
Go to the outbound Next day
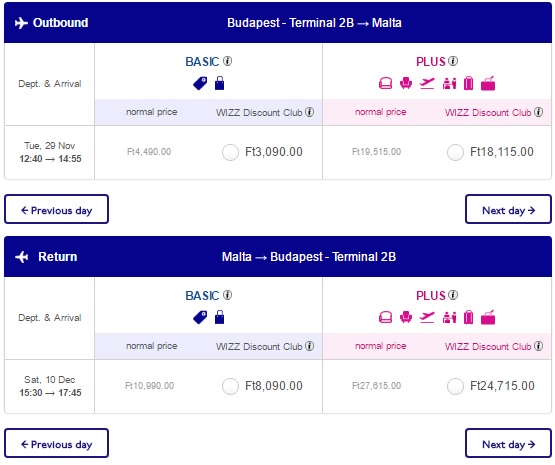pos(508,209)
